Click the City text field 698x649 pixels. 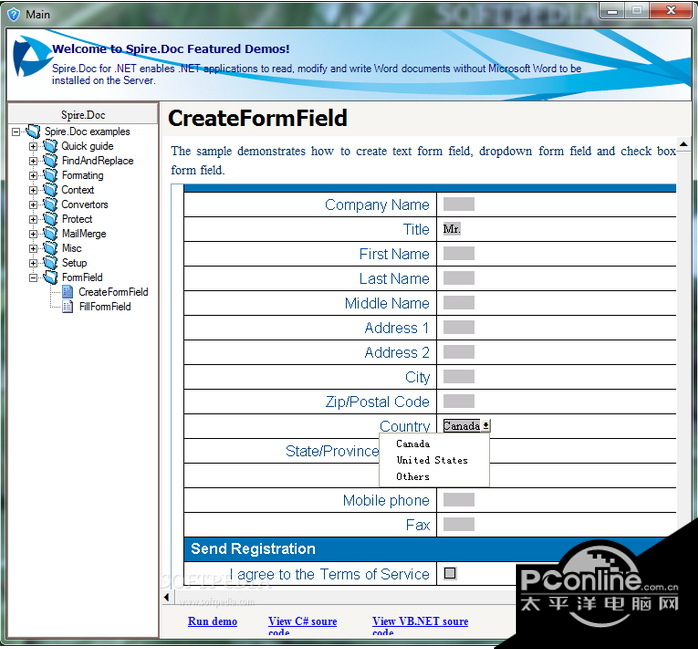[459, 377]
